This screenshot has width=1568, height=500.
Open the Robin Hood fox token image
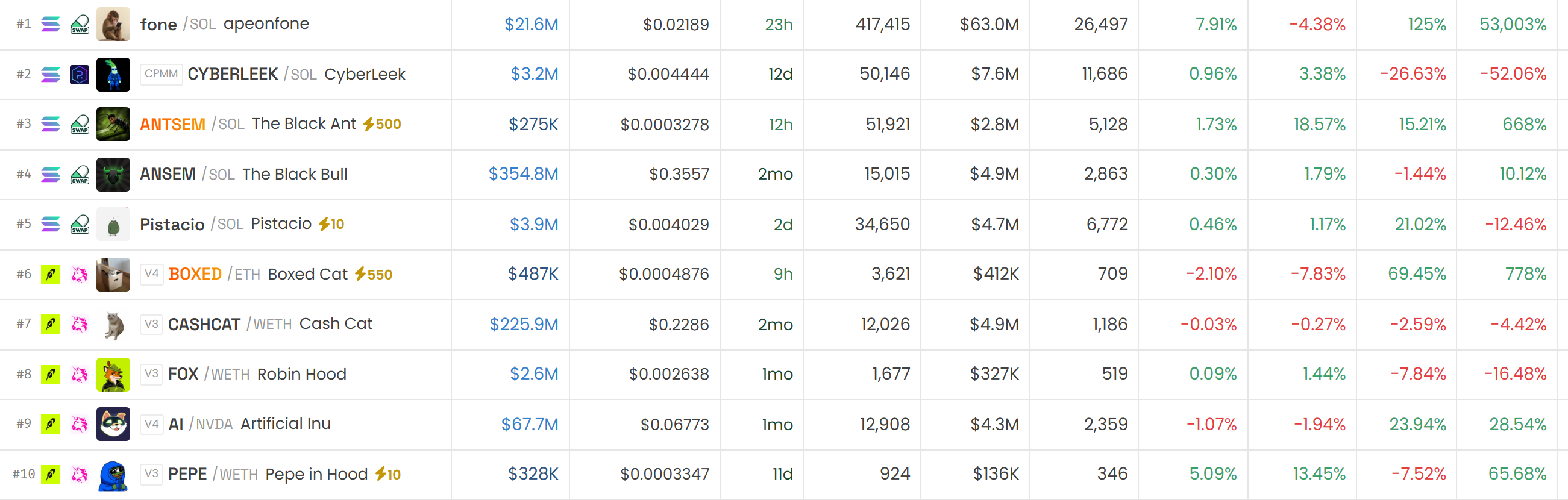pos(113,374)
